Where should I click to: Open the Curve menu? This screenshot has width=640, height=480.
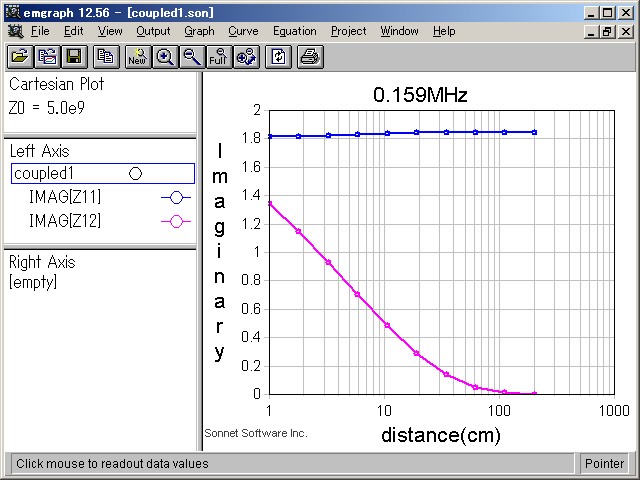(243, 31)
